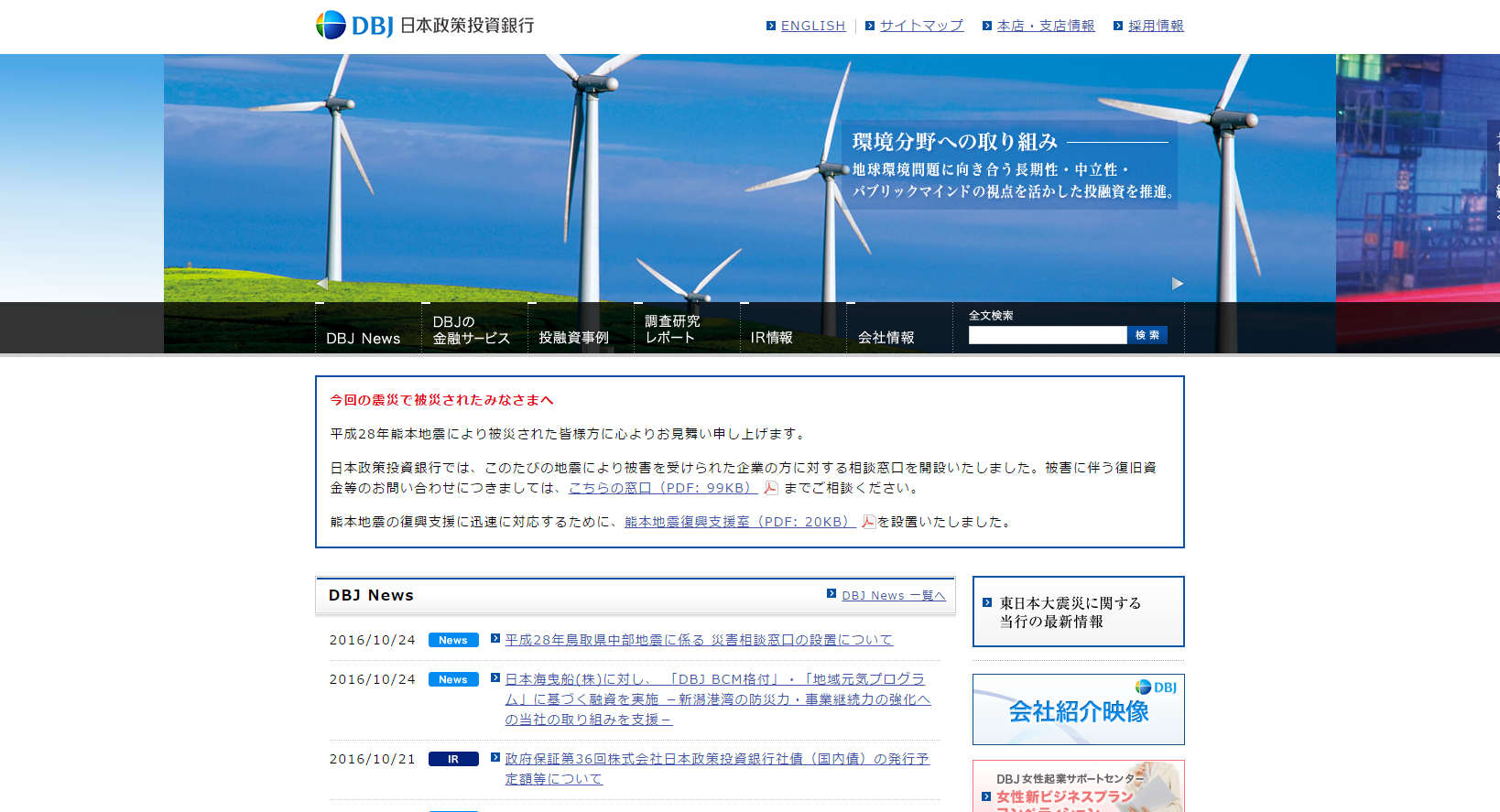Screen dimensions: 1500x812
Task: Open DBJ News navigation menu item
Action: (x=364, y=338)
